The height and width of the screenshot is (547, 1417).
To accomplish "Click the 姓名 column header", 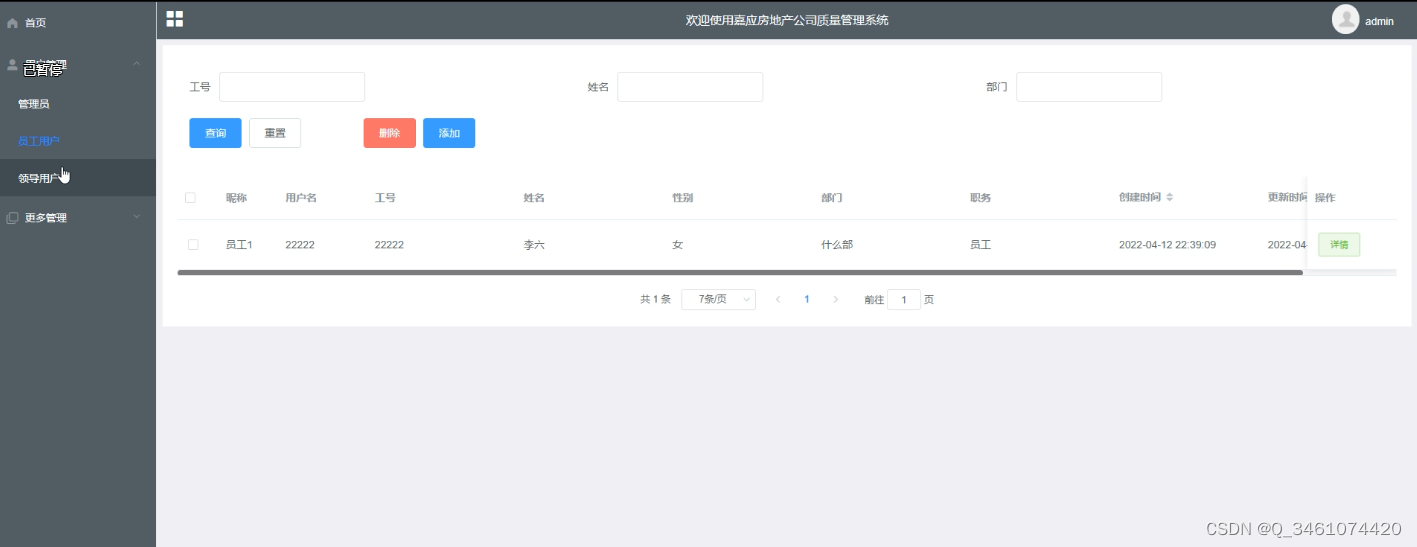I will [x=534, y=197].
